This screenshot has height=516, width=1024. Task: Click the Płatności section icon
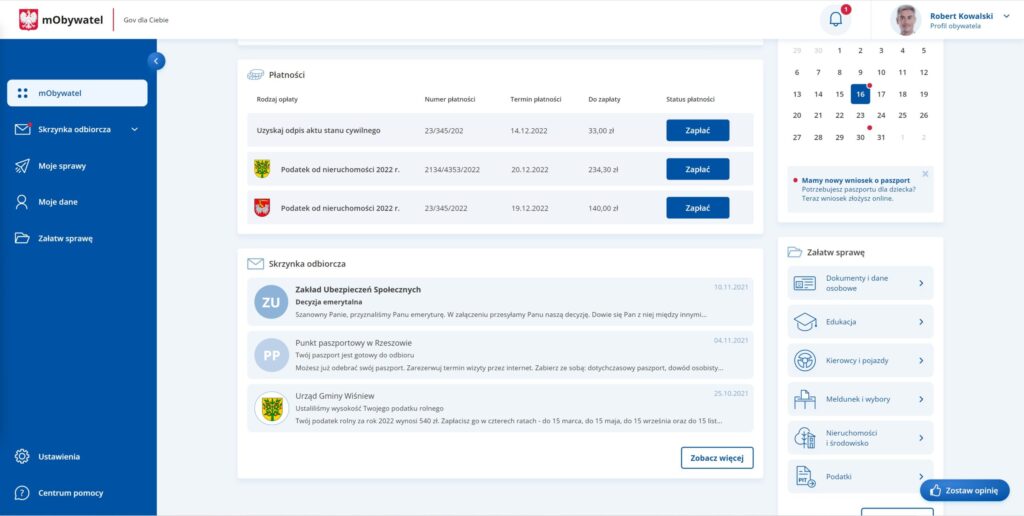pos(255,74)
